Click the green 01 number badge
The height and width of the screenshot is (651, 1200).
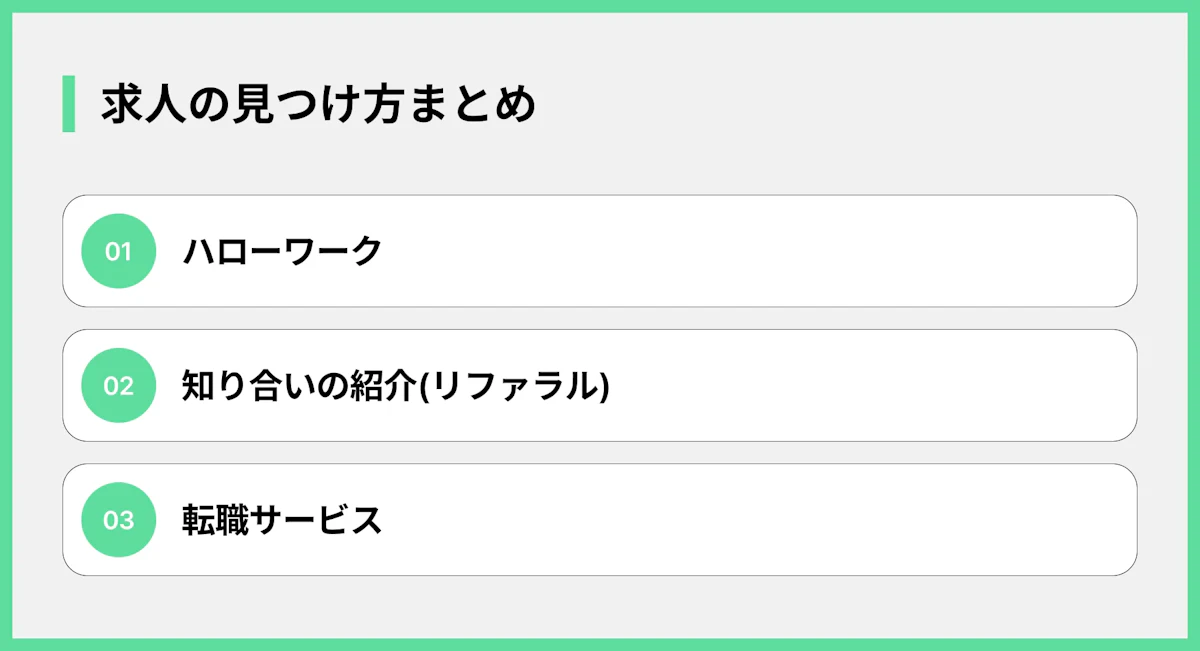point(118,251)
